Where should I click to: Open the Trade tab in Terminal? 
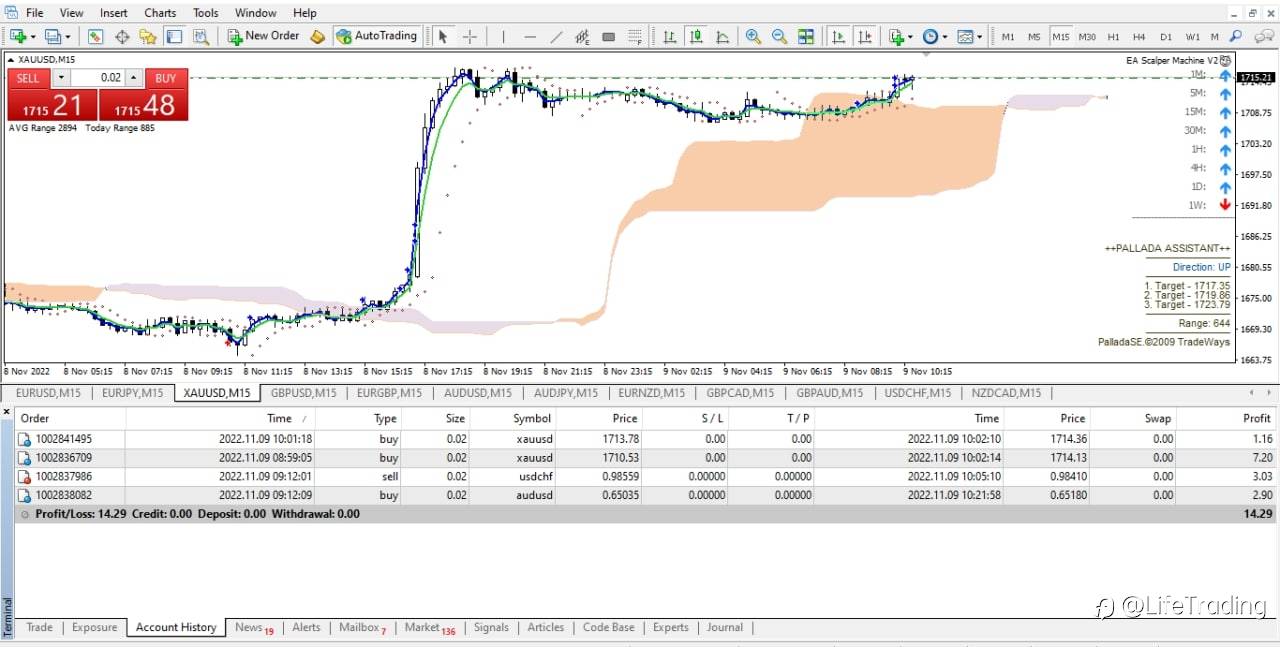39,627
